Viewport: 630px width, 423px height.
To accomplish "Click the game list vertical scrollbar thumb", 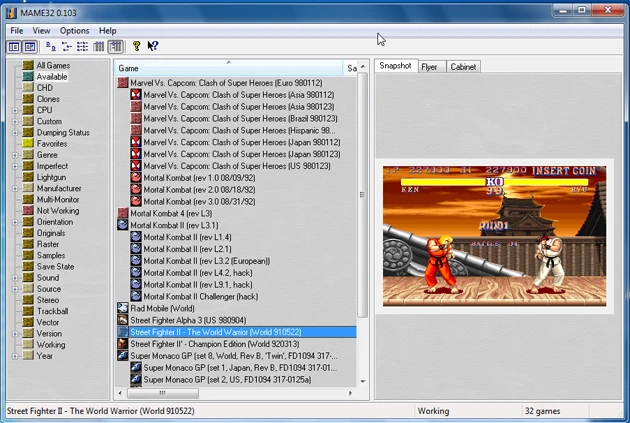I will (x=362, y=195).
